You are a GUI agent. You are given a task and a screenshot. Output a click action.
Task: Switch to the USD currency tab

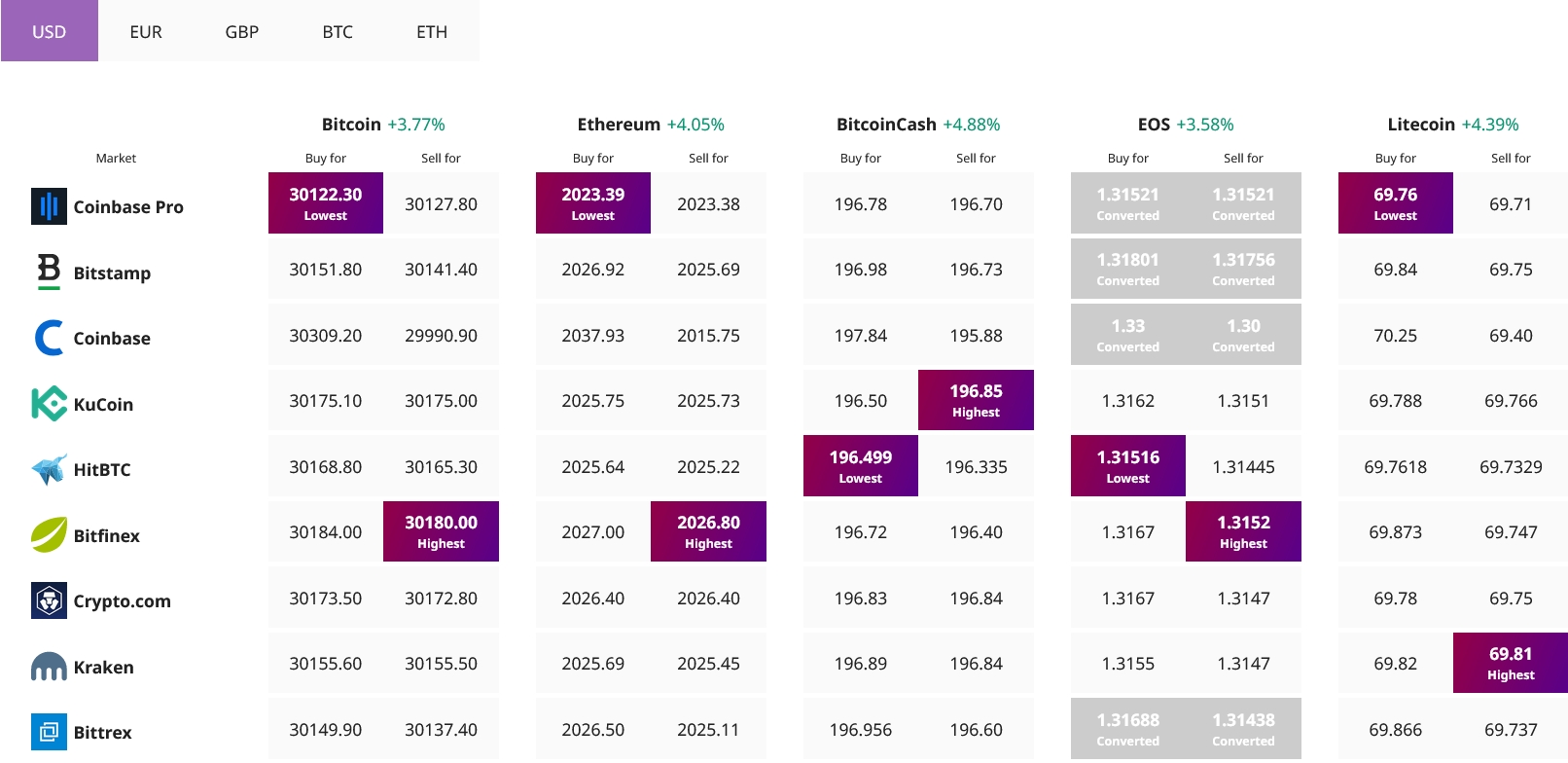tap(49, 31)
